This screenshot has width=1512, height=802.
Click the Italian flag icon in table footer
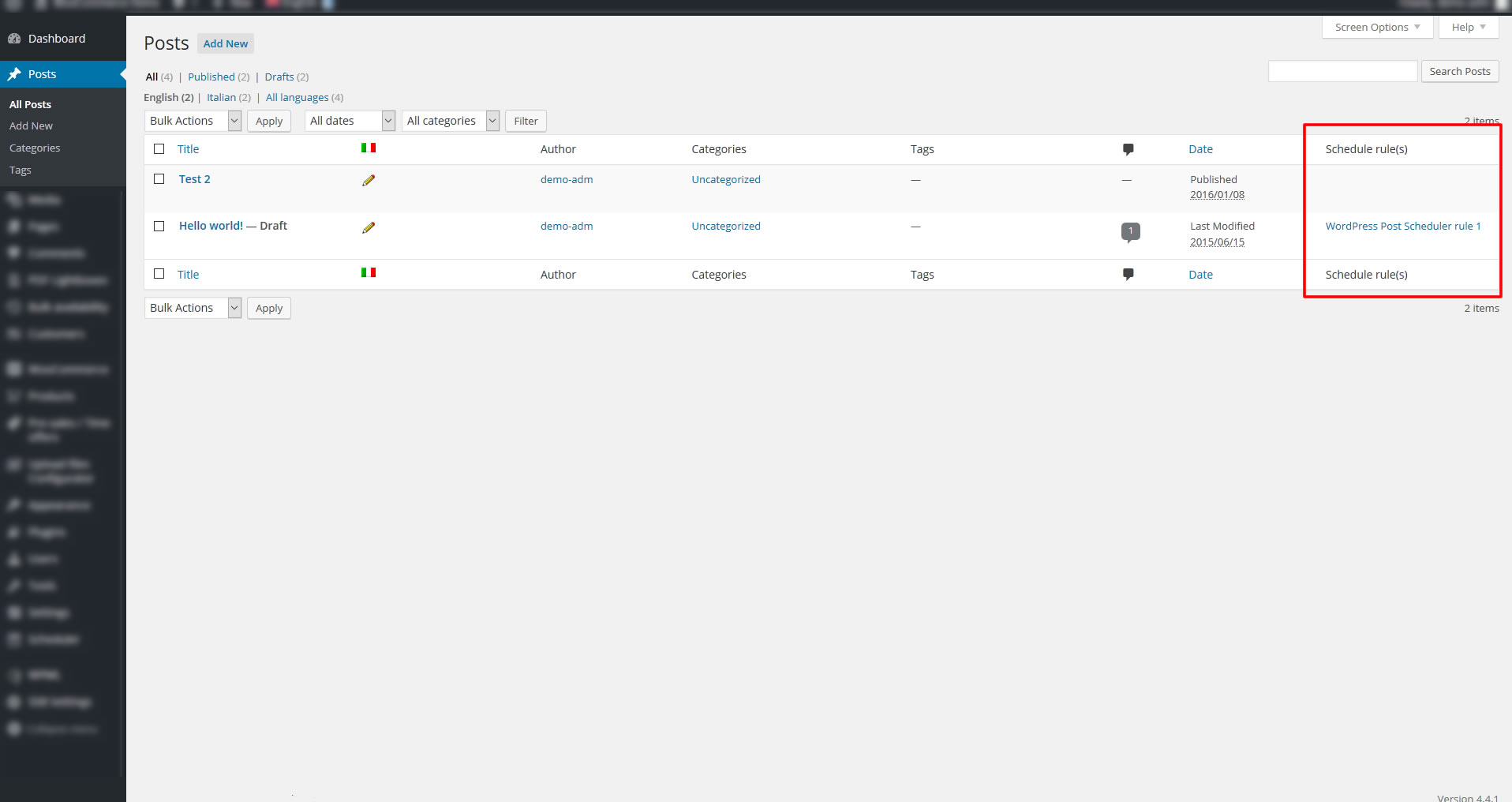pos(369,272)
